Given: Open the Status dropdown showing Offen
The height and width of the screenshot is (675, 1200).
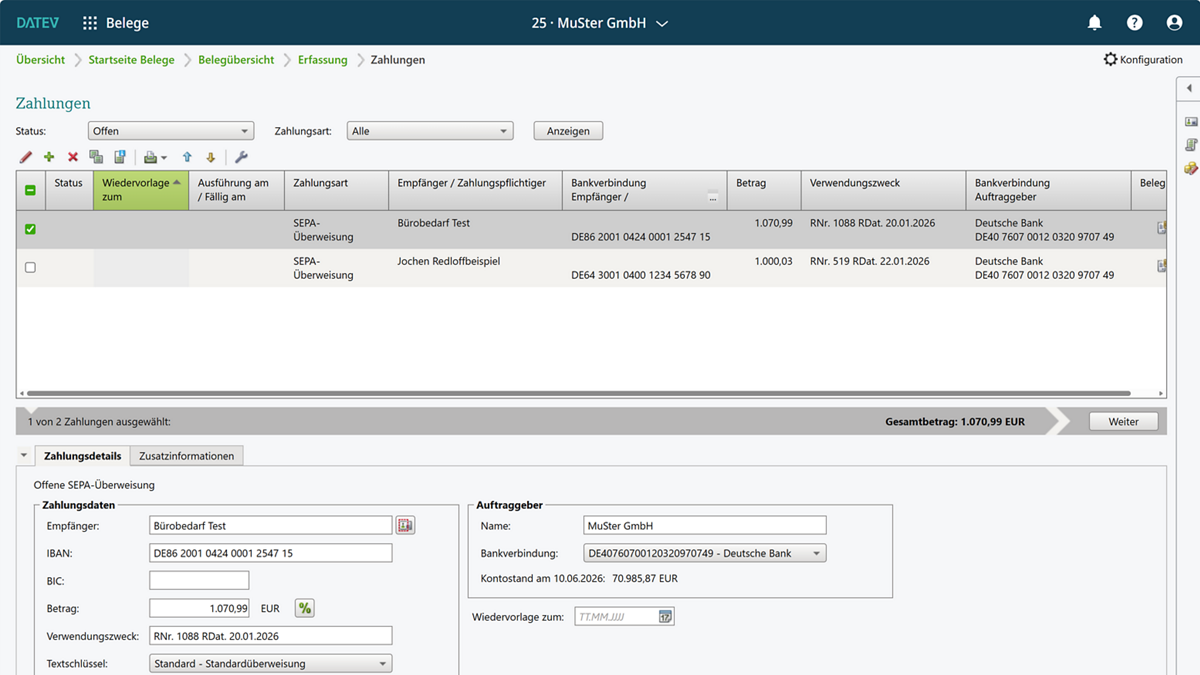Looking at the screenshot, I should (171, 131).
